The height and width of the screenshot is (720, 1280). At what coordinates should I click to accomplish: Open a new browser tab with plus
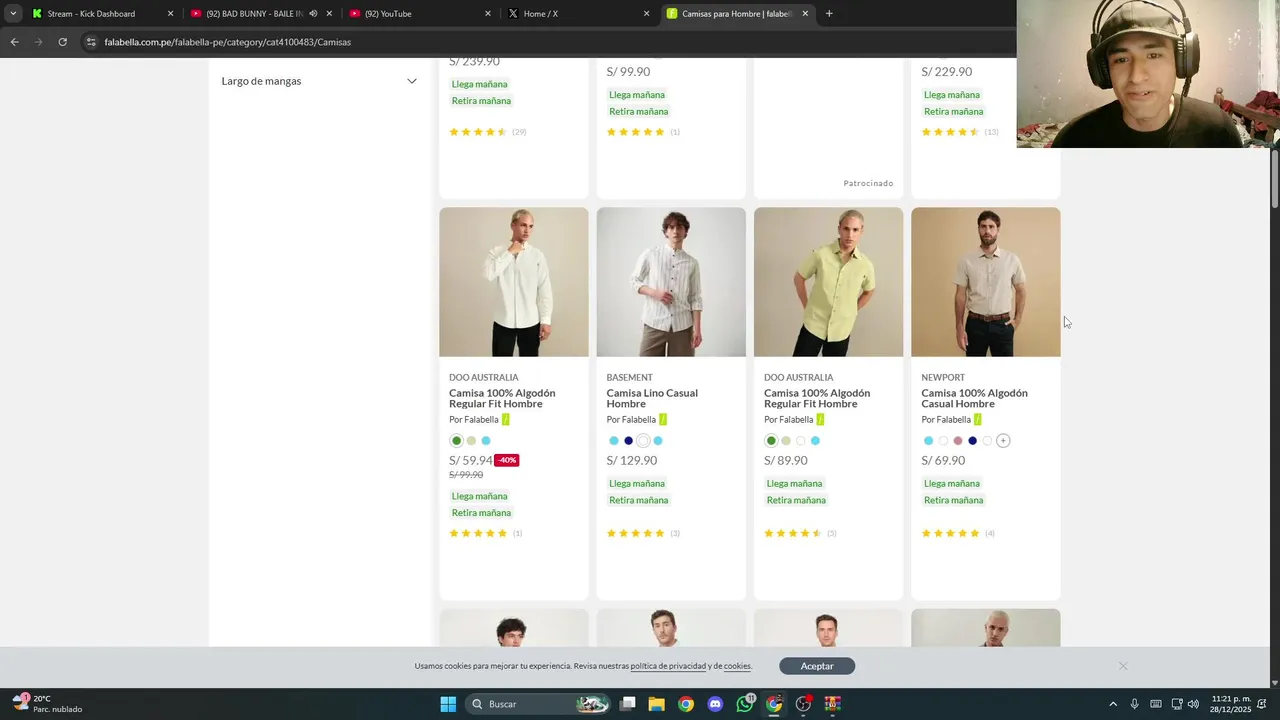(x=829, y=14)
